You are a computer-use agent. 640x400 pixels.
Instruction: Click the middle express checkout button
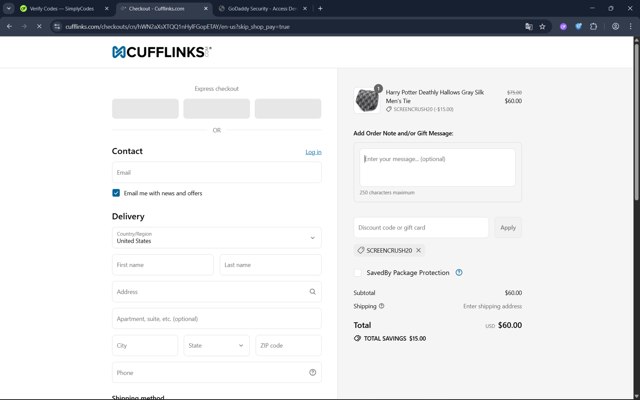pyautogui.click(x=216, y=109)
